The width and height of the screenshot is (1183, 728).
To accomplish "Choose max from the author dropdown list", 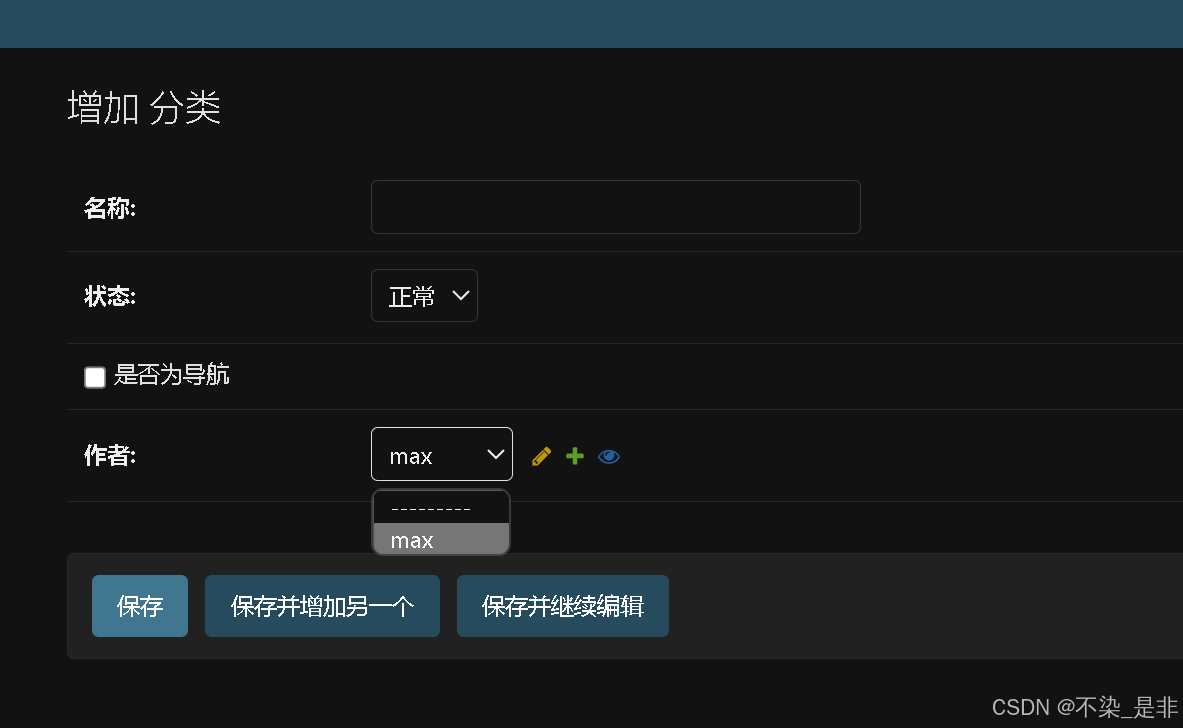I will pyautogui.click(x=441, y=539).
